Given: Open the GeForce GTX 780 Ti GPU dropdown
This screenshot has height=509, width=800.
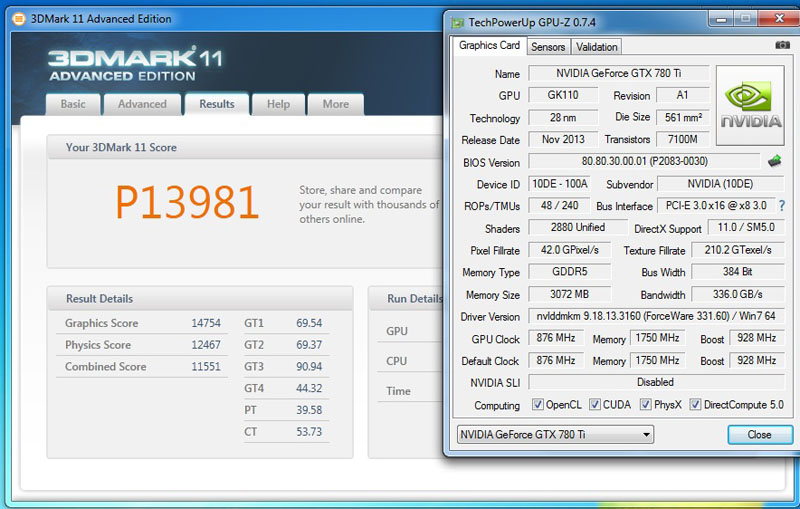Looking at the screenshot, I should [555, 434].
